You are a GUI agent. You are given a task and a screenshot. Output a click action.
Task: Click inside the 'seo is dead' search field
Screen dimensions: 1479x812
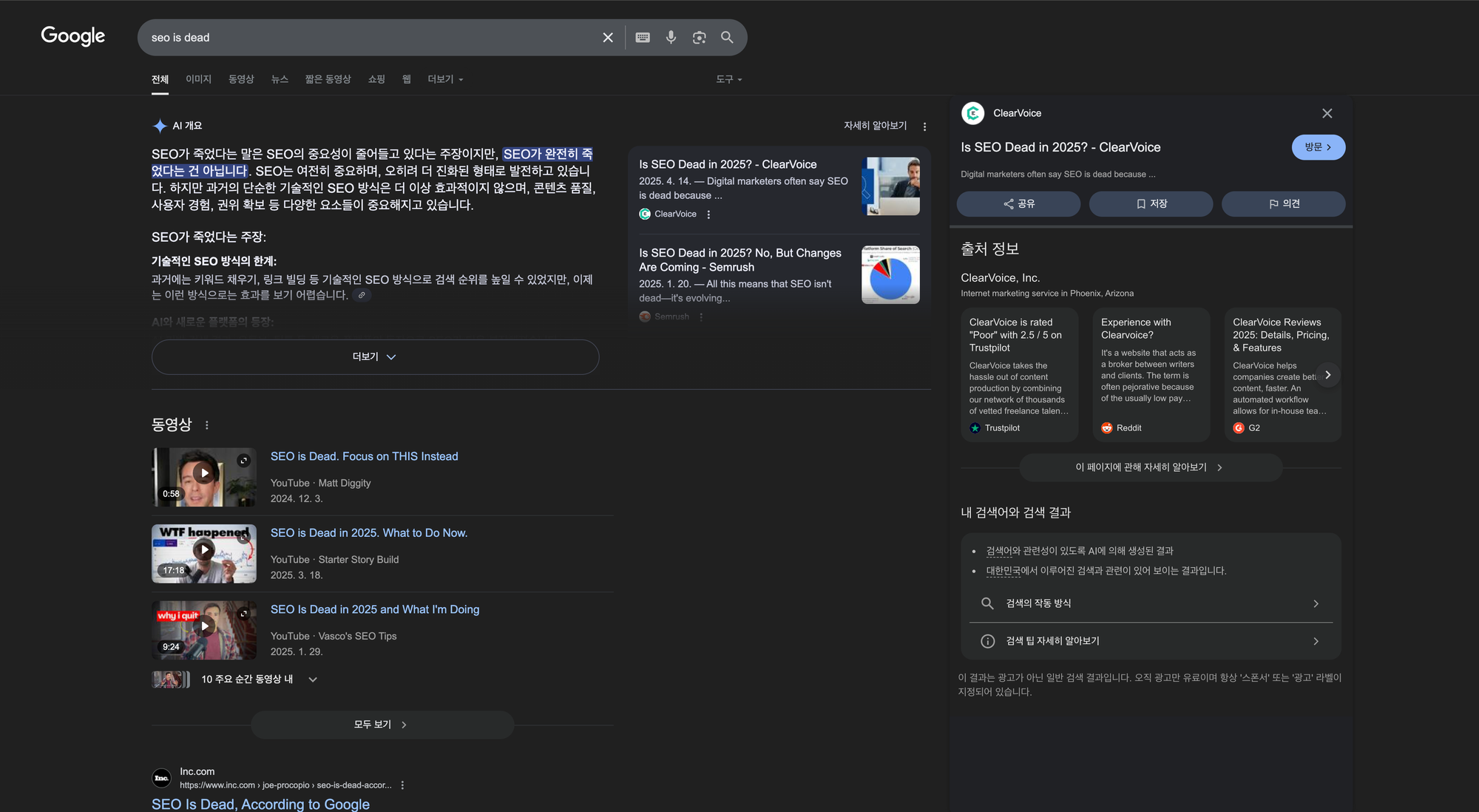coord(370,38)
